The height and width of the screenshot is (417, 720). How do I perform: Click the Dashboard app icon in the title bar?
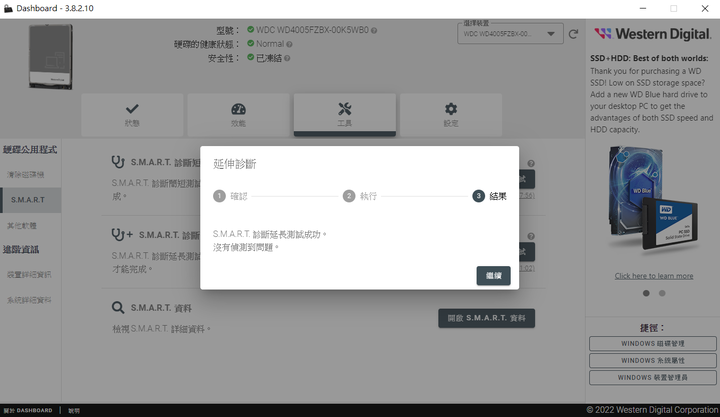tap(8, 8)
